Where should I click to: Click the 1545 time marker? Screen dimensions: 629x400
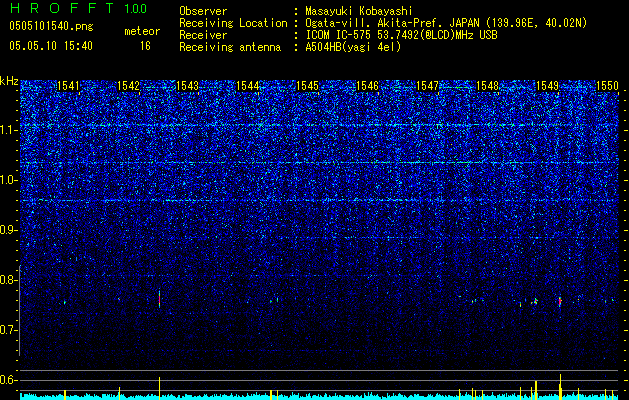(x=307, y=86)
